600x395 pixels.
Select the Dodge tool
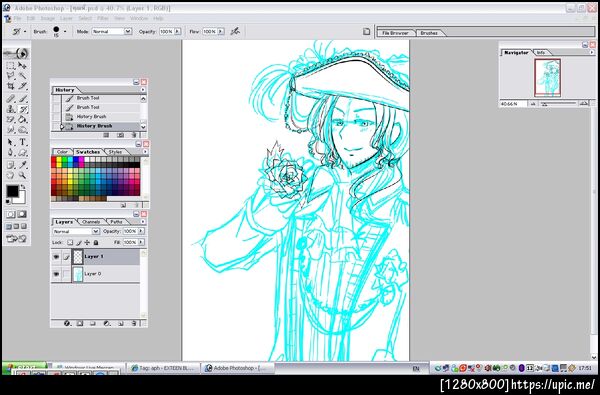(x=23, y=130)
